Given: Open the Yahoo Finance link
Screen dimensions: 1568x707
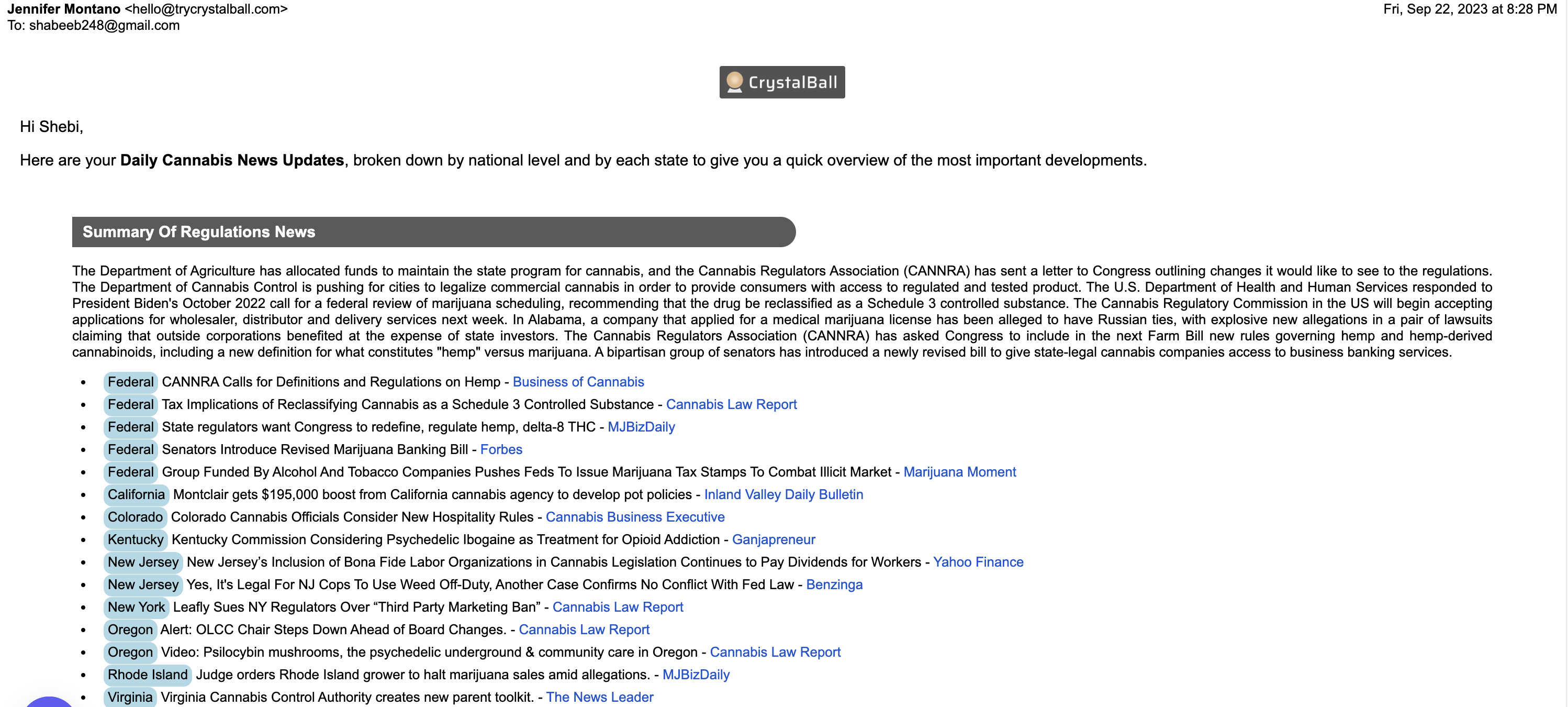Looking at the screenshot, I should coord(978,562).
